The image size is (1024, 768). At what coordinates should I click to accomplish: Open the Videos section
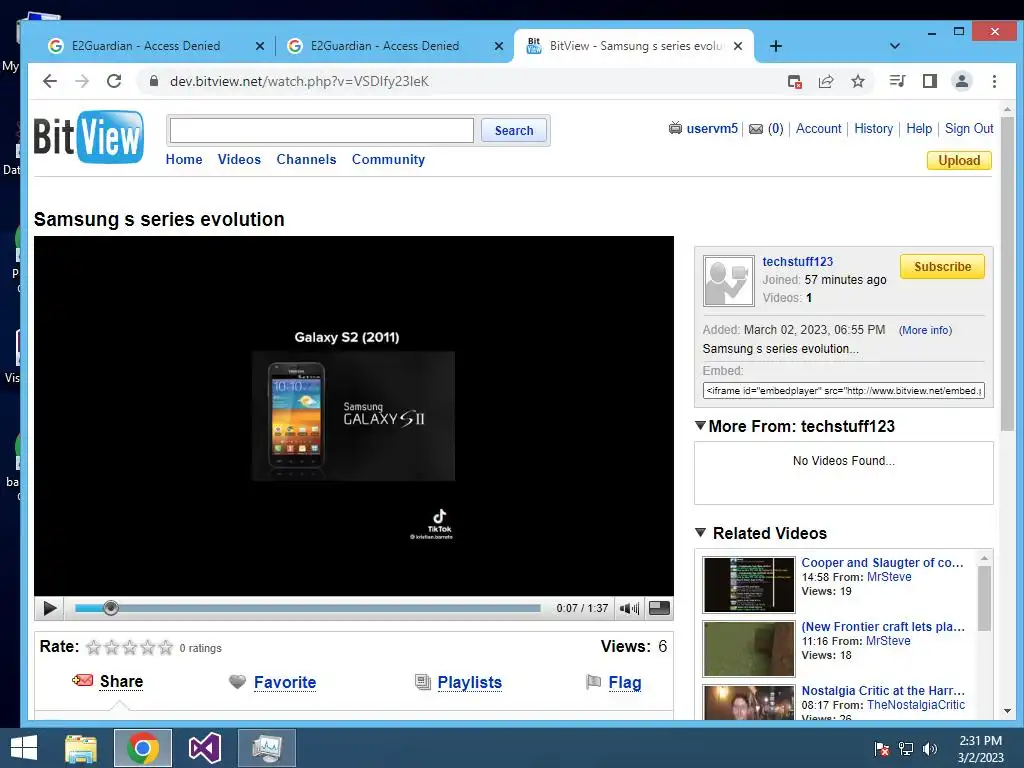pyautogui.click(x=239, y=159)
